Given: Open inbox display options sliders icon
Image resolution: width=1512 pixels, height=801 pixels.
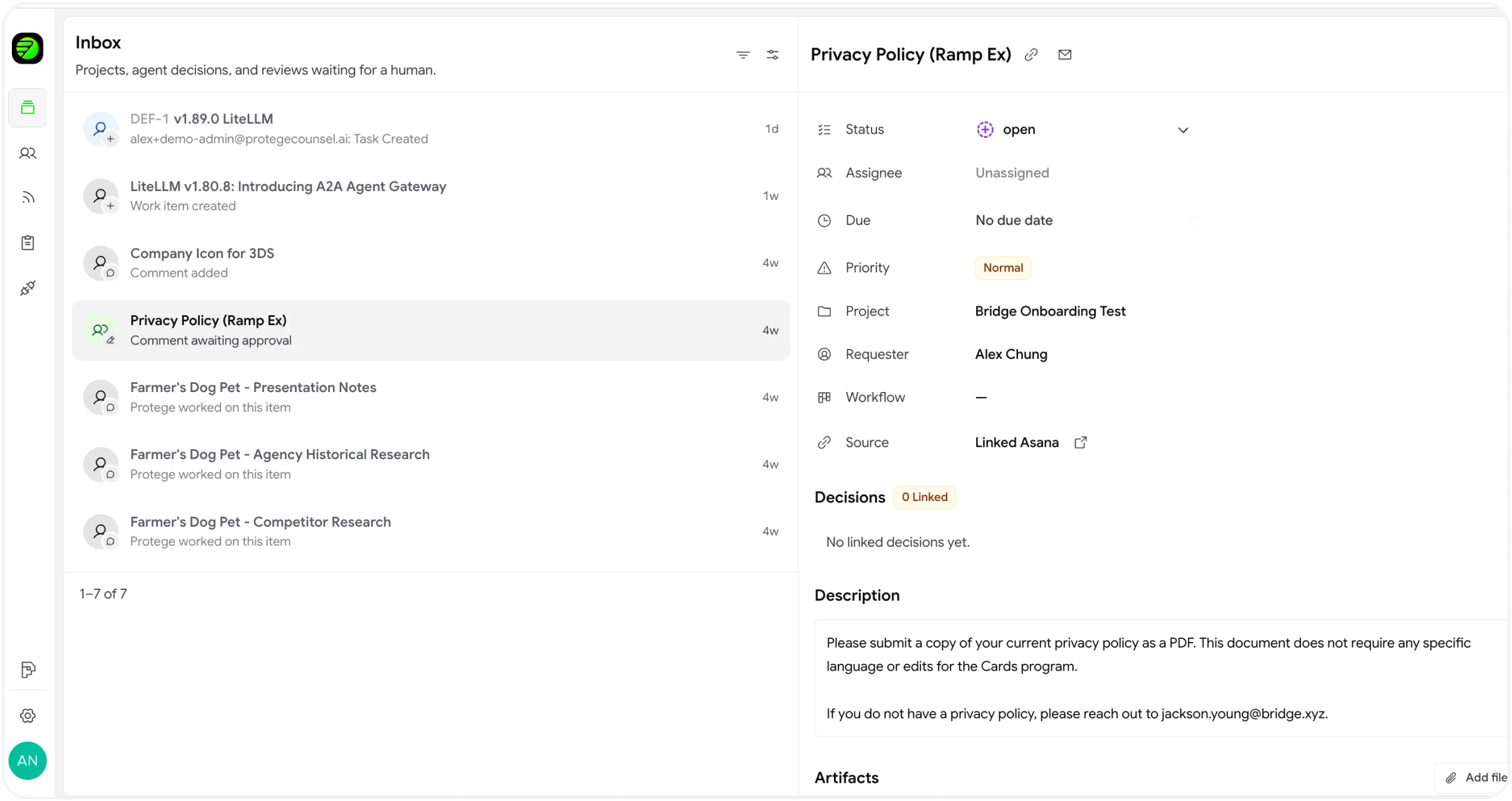Looking at the screenshot, I should point(773,55).
